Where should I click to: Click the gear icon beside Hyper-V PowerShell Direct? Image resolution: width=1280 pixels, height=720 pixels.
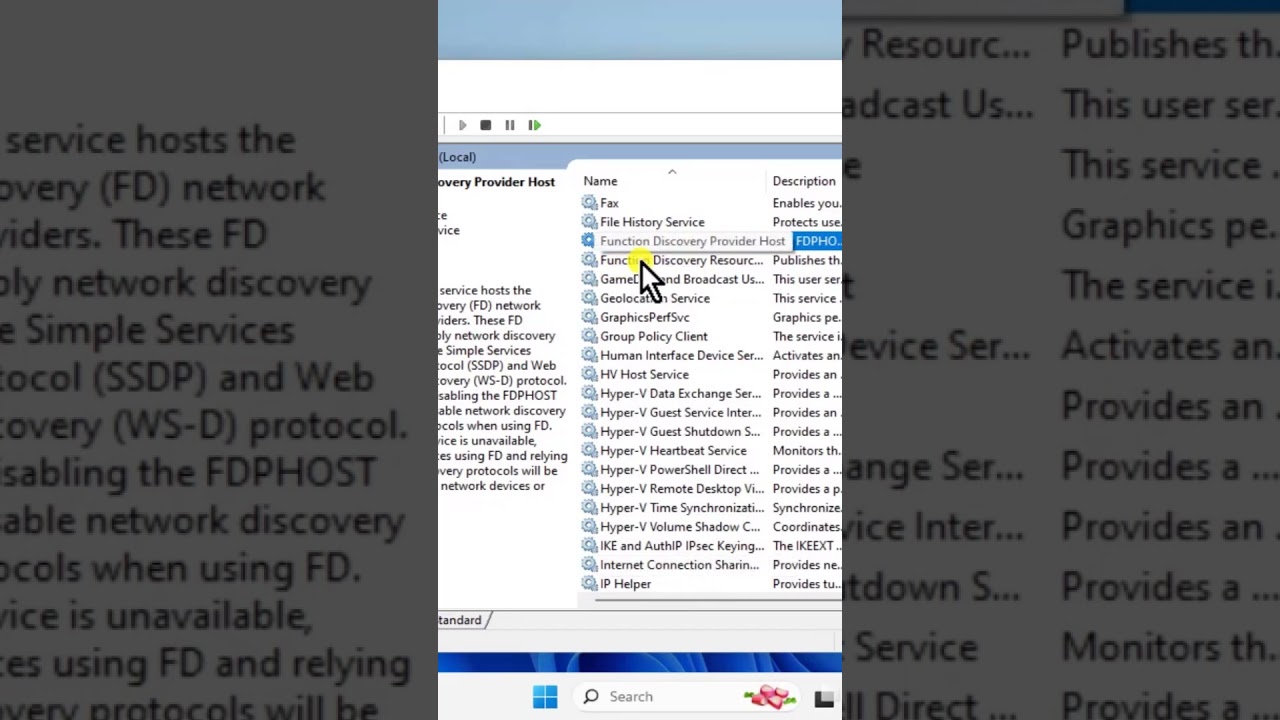click(589, 469)
